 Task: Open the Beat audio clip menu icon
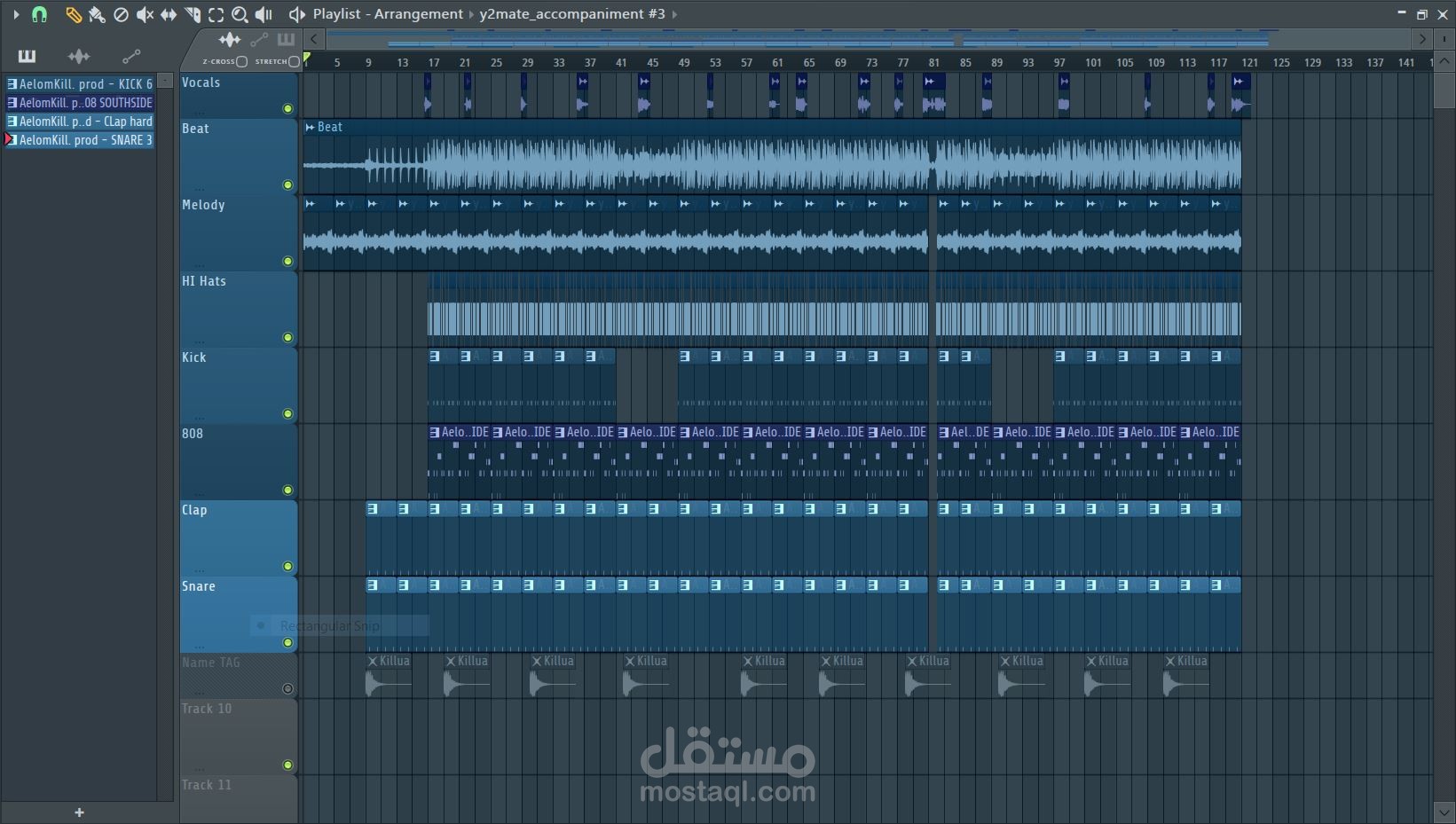point(310,128)
